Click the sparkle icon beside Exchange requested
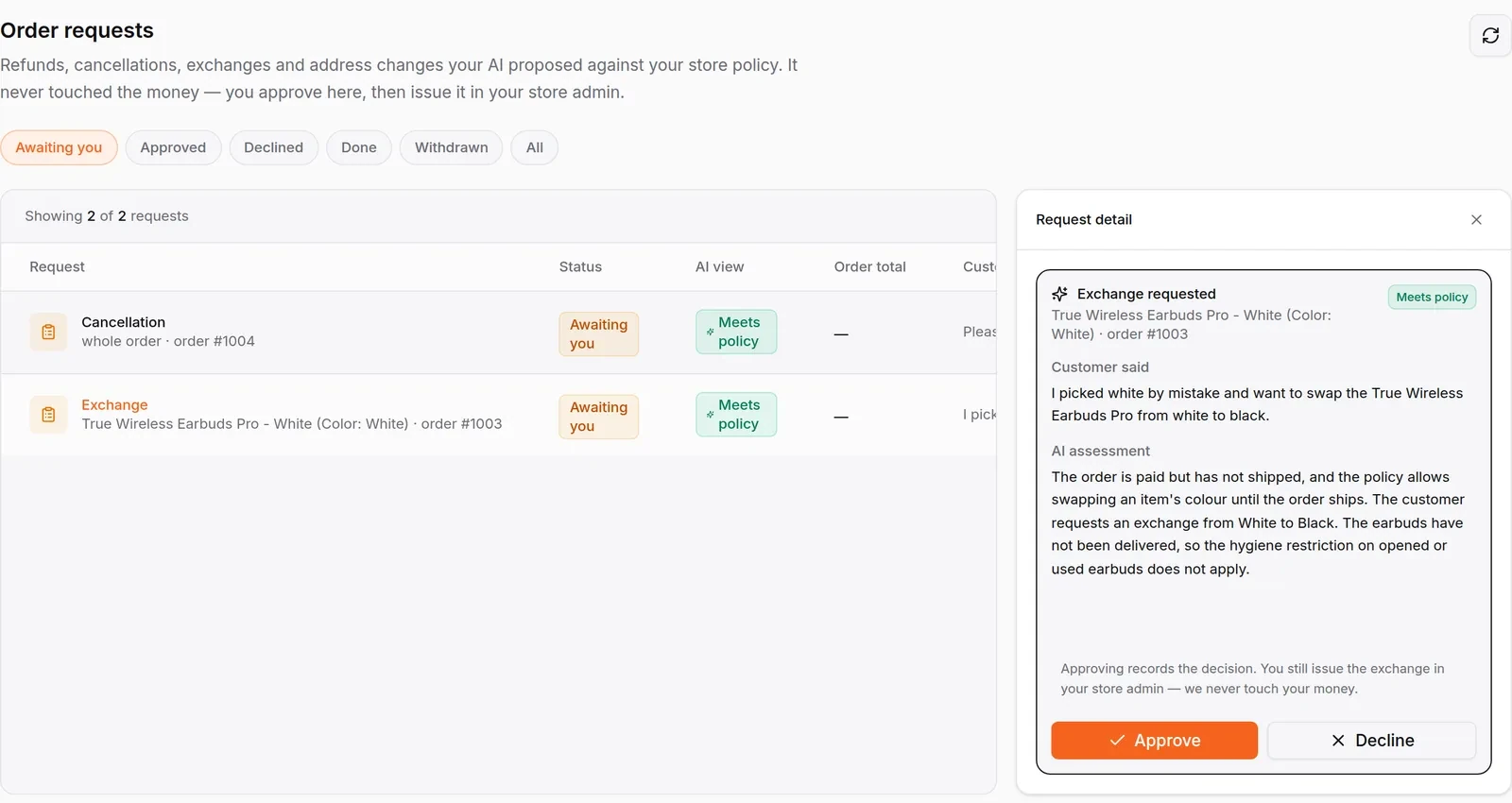Viewport: 1512px width, 803px height. 1060,294
